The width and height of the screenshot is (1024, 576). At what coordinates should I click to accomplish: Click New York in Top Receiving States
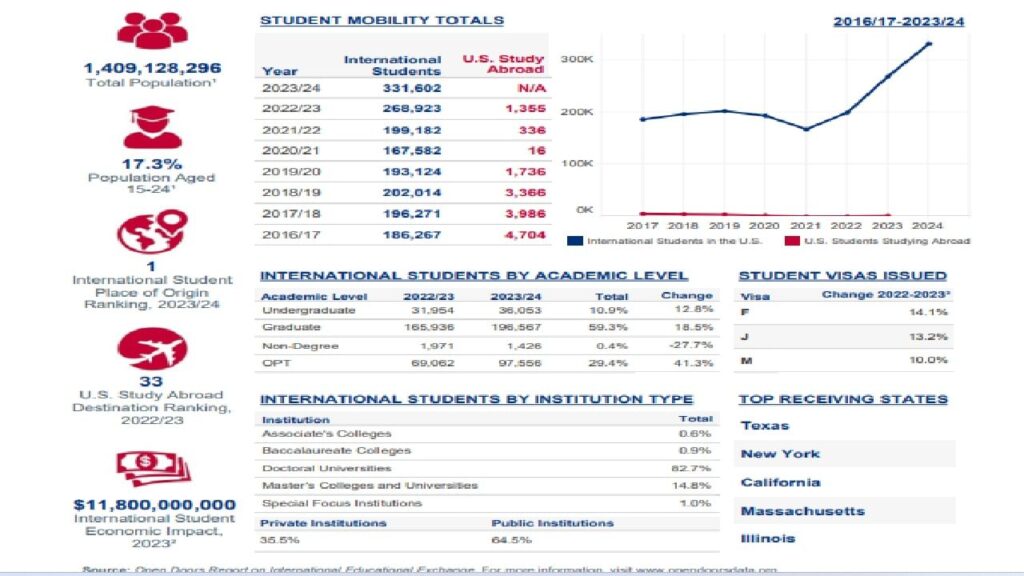pyautogui.click(x=780, y=454)
